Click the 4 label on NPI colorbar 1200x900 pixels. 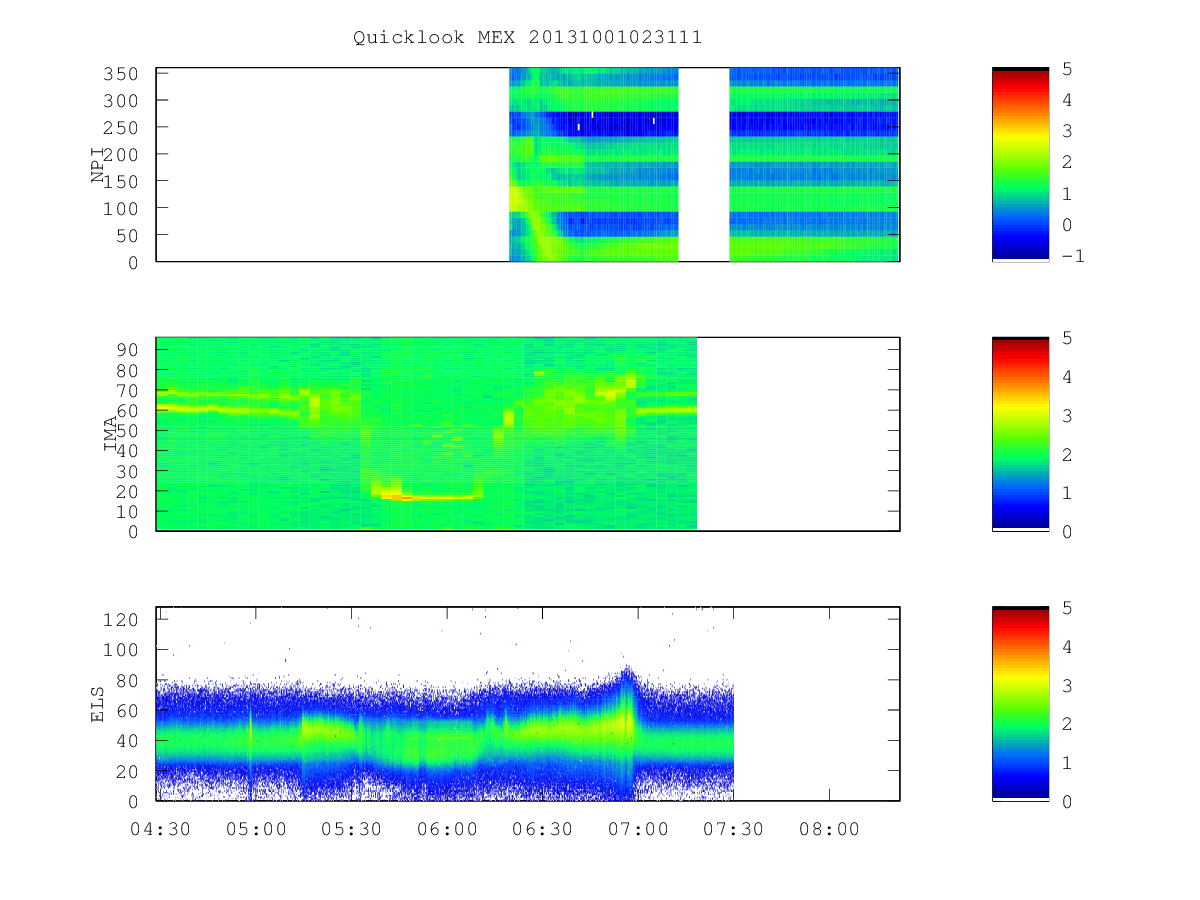pos(1066,100)
